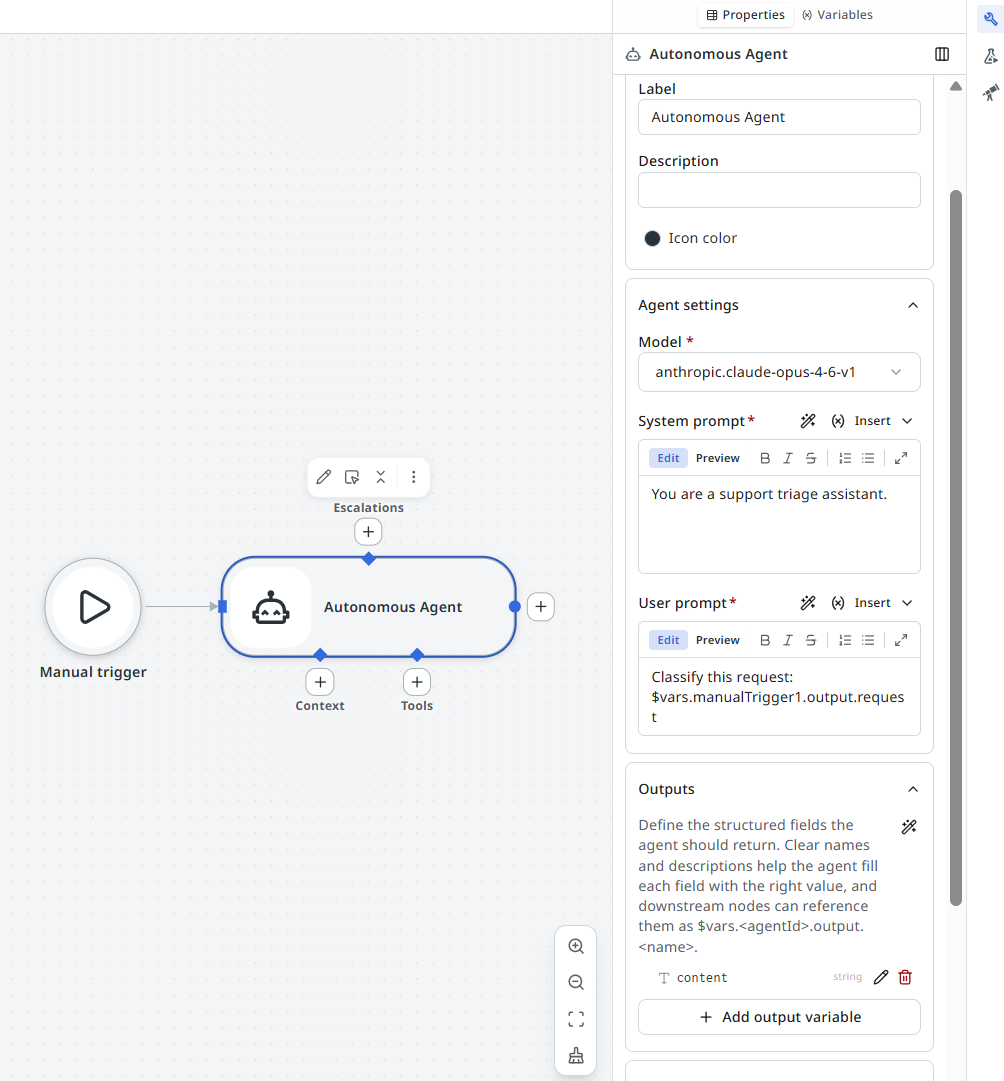
Task: Open the User prompt Insert dropdown chevron
Action: coord(907,603)
